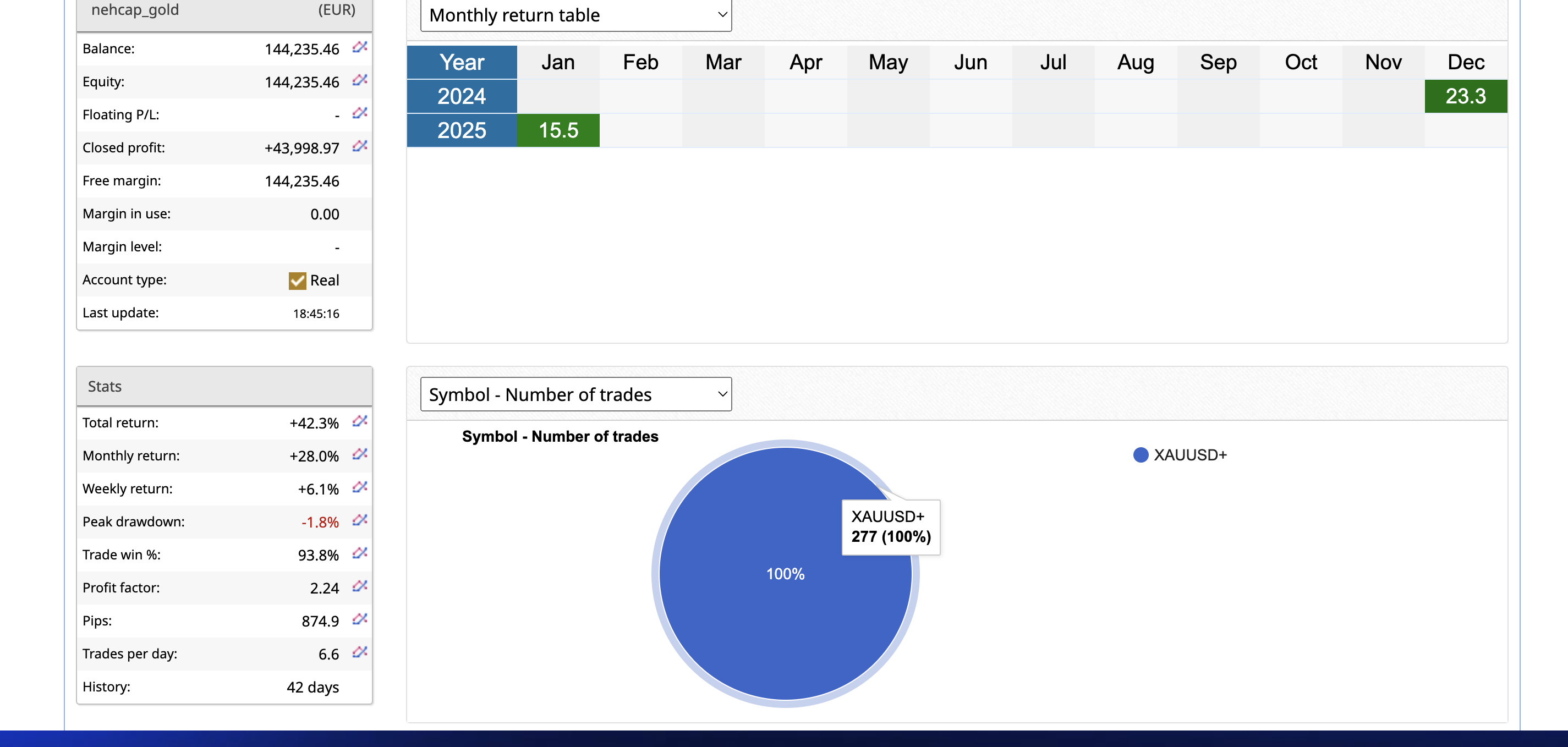Click chart icon beside Total return
This screenshot has width=1568, height=747.
tap(360, 421)
